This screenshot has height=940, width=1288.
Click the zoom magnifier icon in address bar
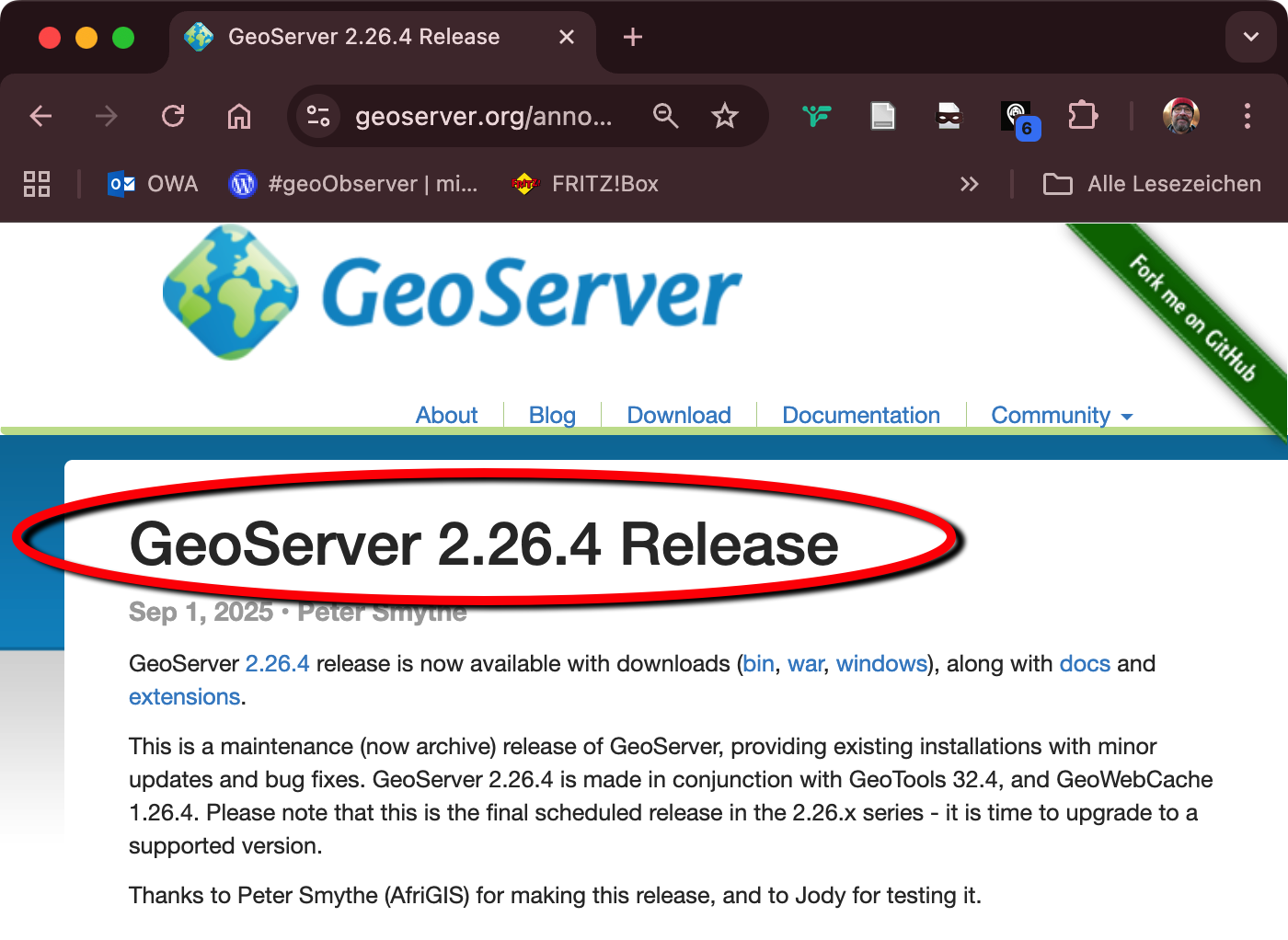(x=665, y=116)
